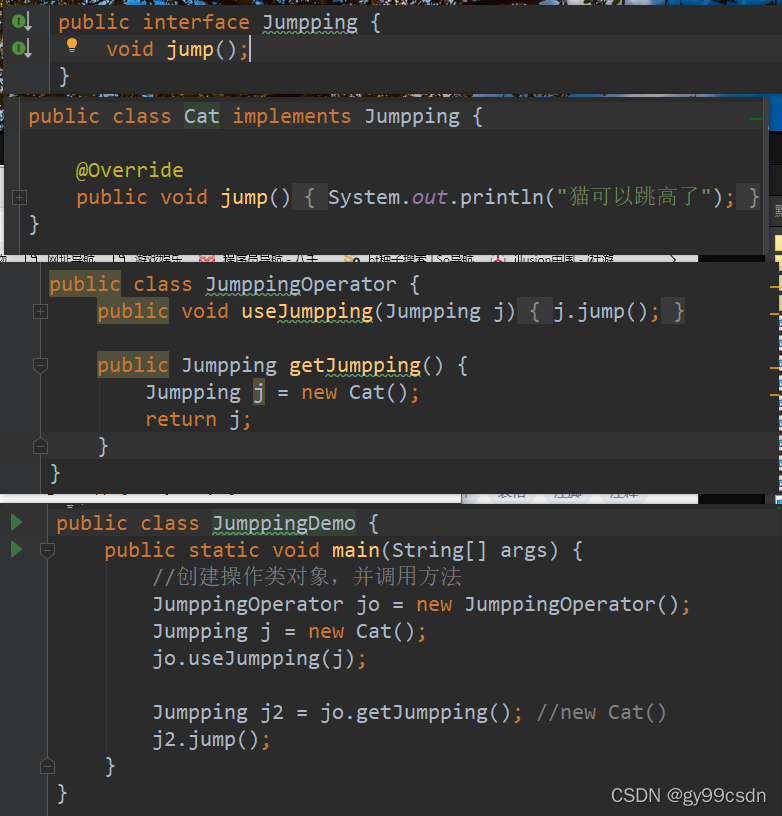Collapse getJumpping method at its declaration
Image resolution: width=782 pixels, height=816 pixels.
pyautogui.click(x=40, y=365)
